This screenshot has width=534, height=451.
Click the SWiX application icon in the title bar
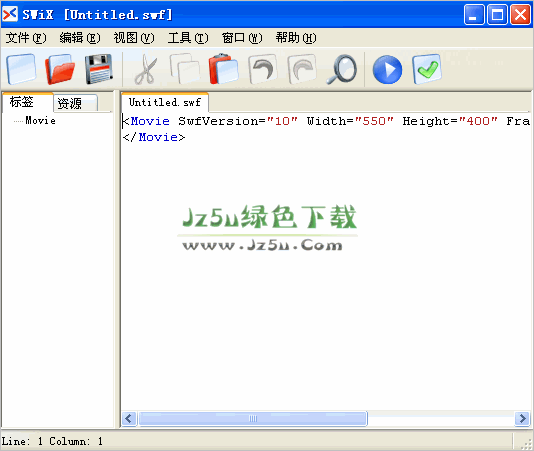[x=10, y=14]
